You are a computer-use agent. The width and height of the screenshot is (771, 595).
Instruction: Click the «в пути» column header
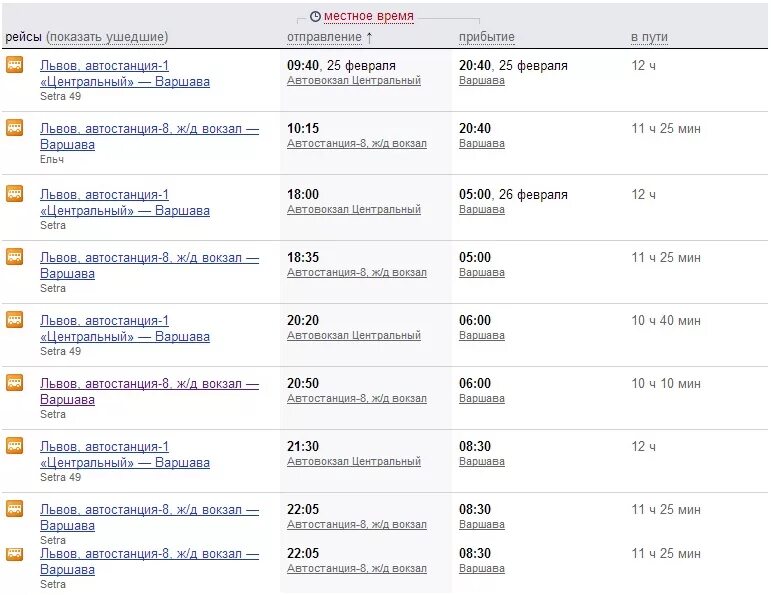pyautogui.click(x=649, y=37)
